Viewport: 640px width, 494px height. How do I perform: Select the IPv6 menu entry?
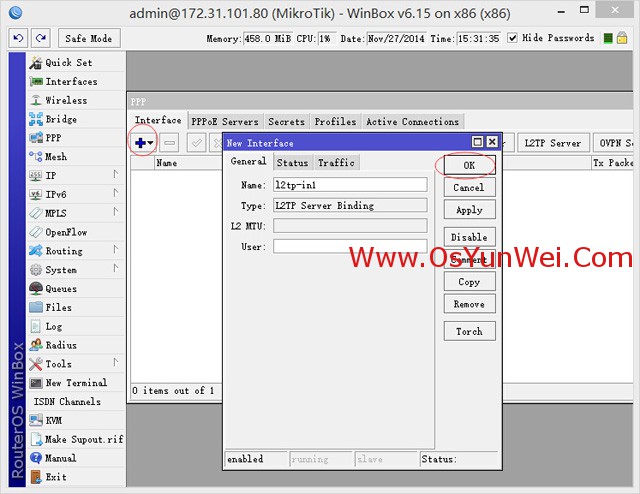pos(77,194)
